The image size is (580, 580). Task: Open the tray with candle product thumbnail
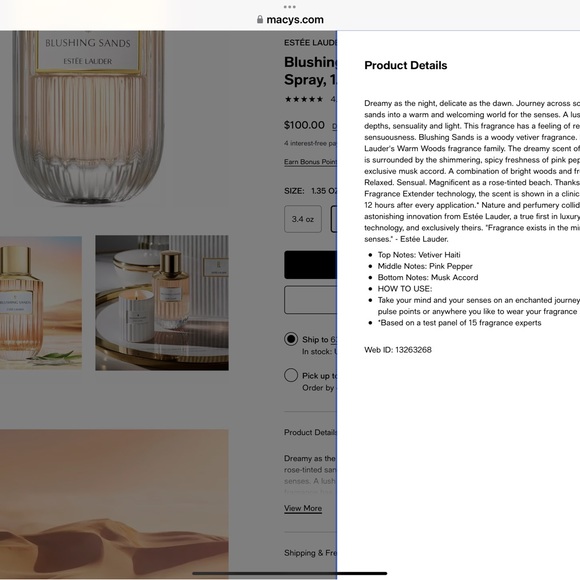[162, 303]
